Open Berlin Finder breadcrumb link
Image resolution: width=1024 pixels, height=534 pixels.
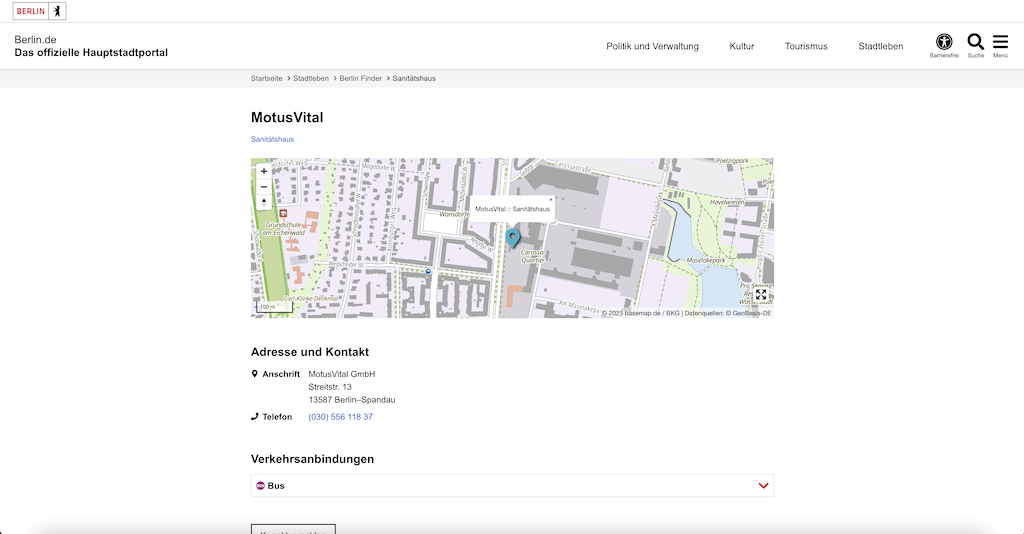(360, 78)
